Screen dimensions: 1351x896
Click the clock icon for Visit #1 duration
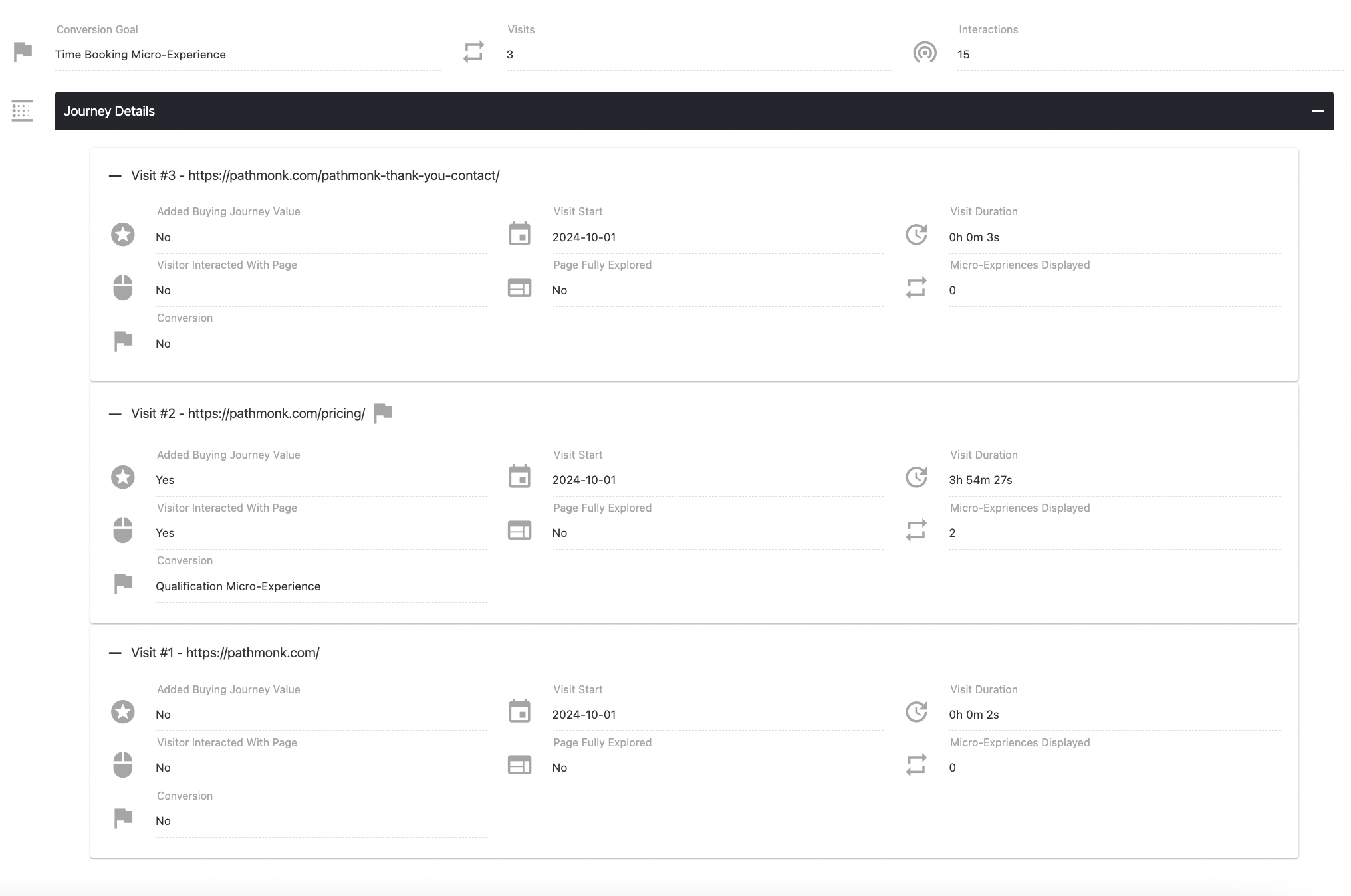point(917,712)
